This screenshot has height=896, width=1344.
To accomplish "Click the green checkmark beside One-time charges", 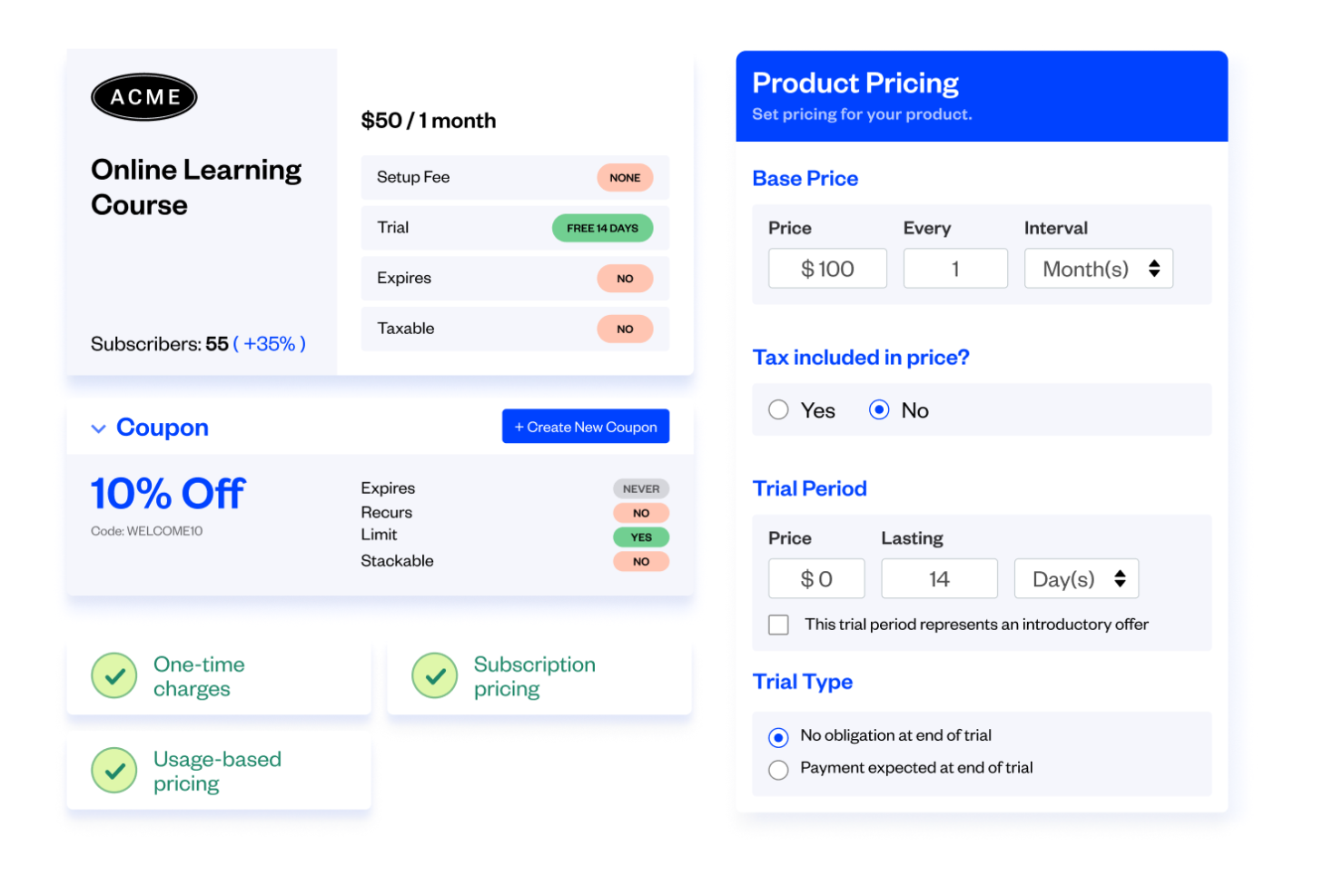I will coord(114,675).
